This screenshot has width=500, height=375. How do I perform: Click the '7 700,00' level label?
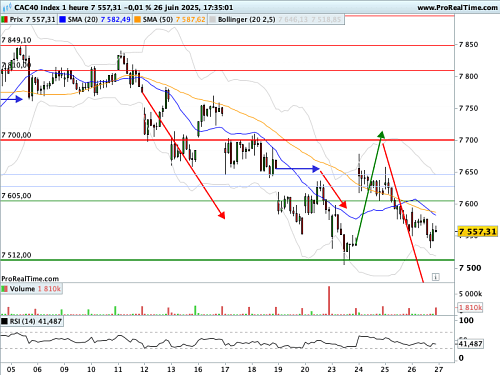[x=16, y=135]
